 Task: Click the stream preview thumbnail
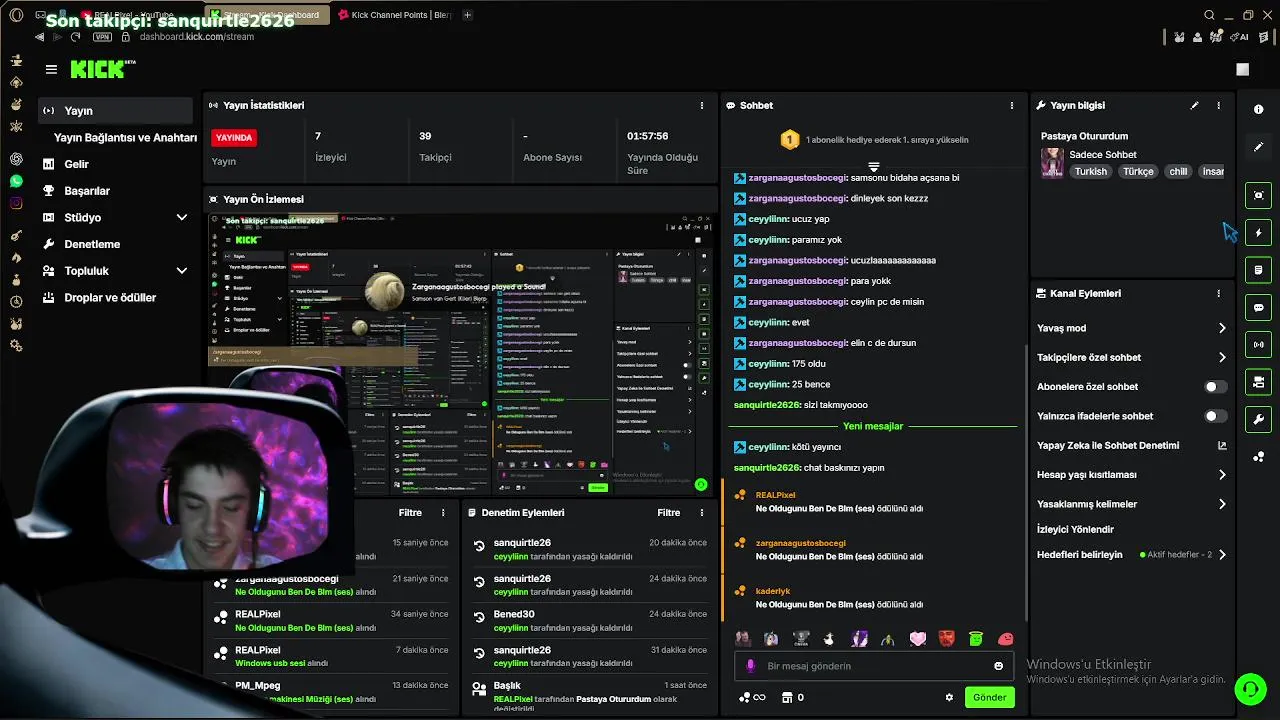(461, 353)
